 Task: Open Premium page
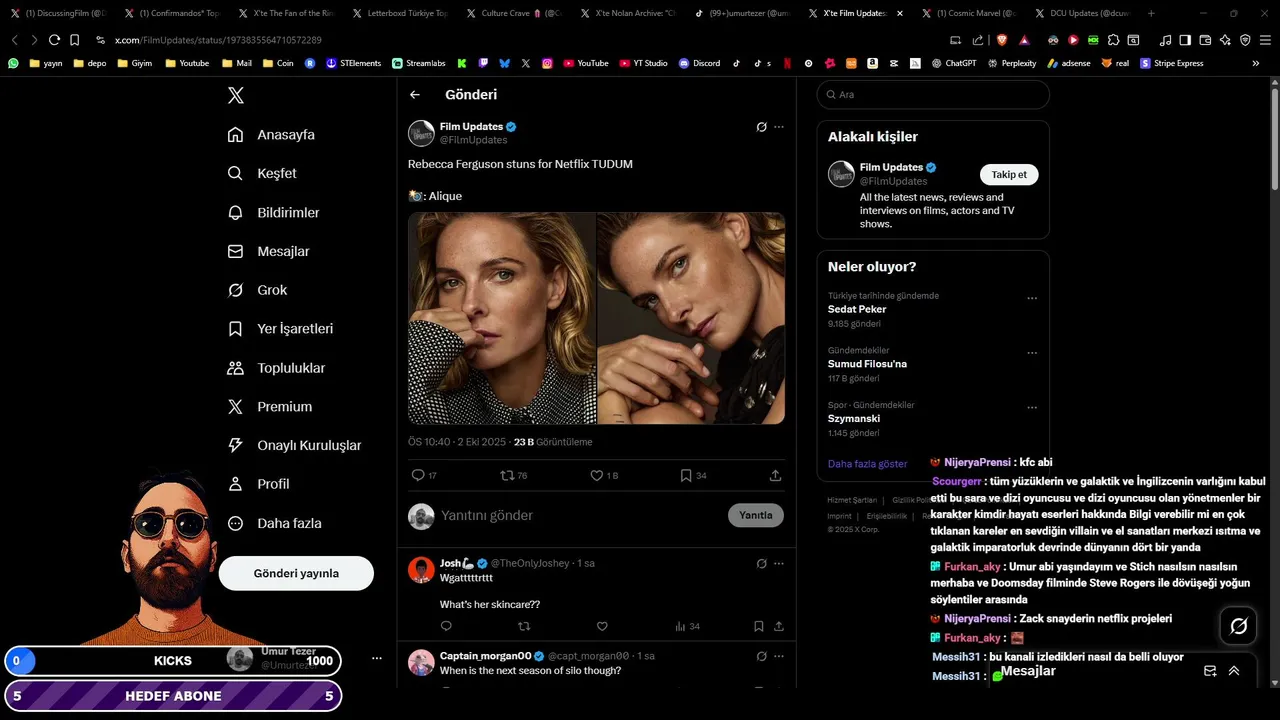tap(270, 407)
